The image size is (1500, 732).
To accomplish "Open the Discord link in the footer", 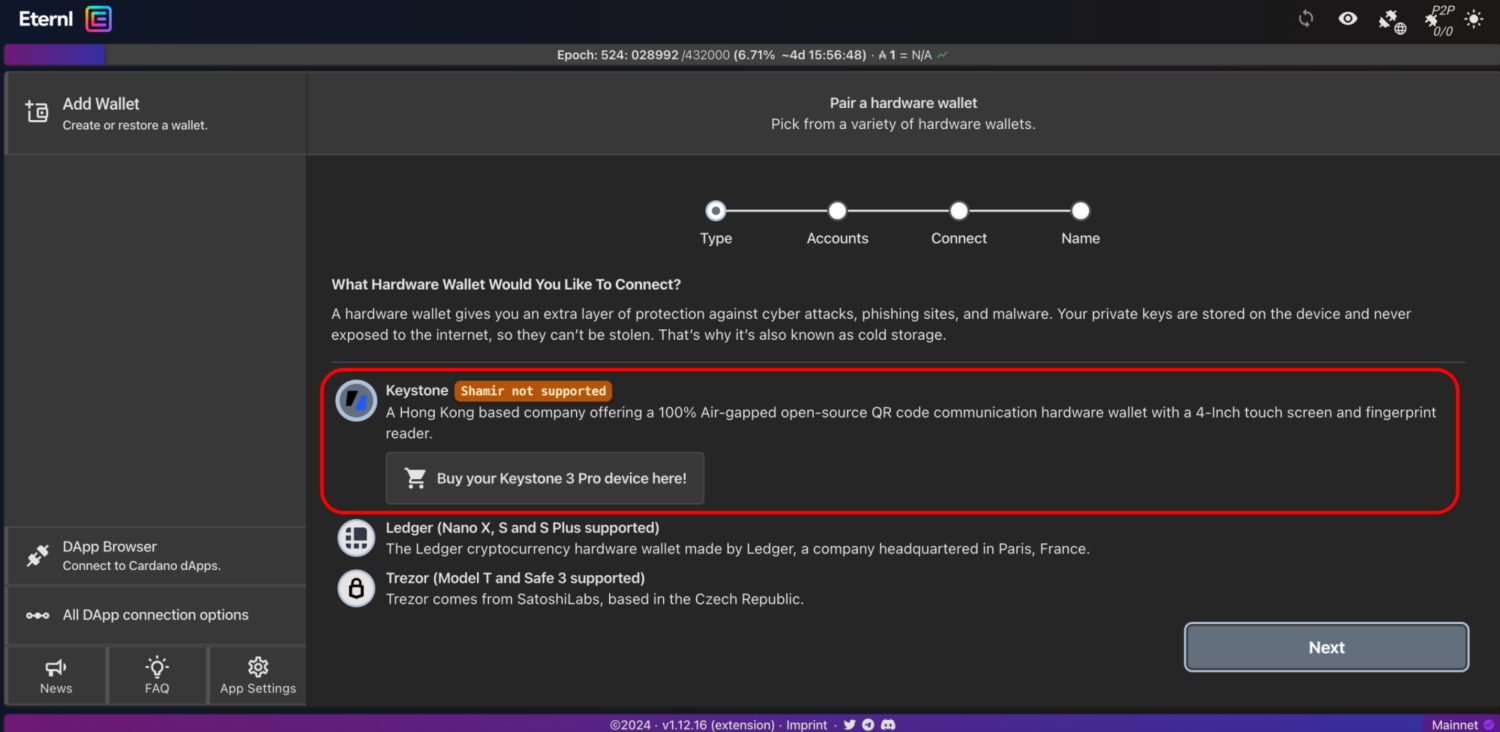I will tap(887, 725).
